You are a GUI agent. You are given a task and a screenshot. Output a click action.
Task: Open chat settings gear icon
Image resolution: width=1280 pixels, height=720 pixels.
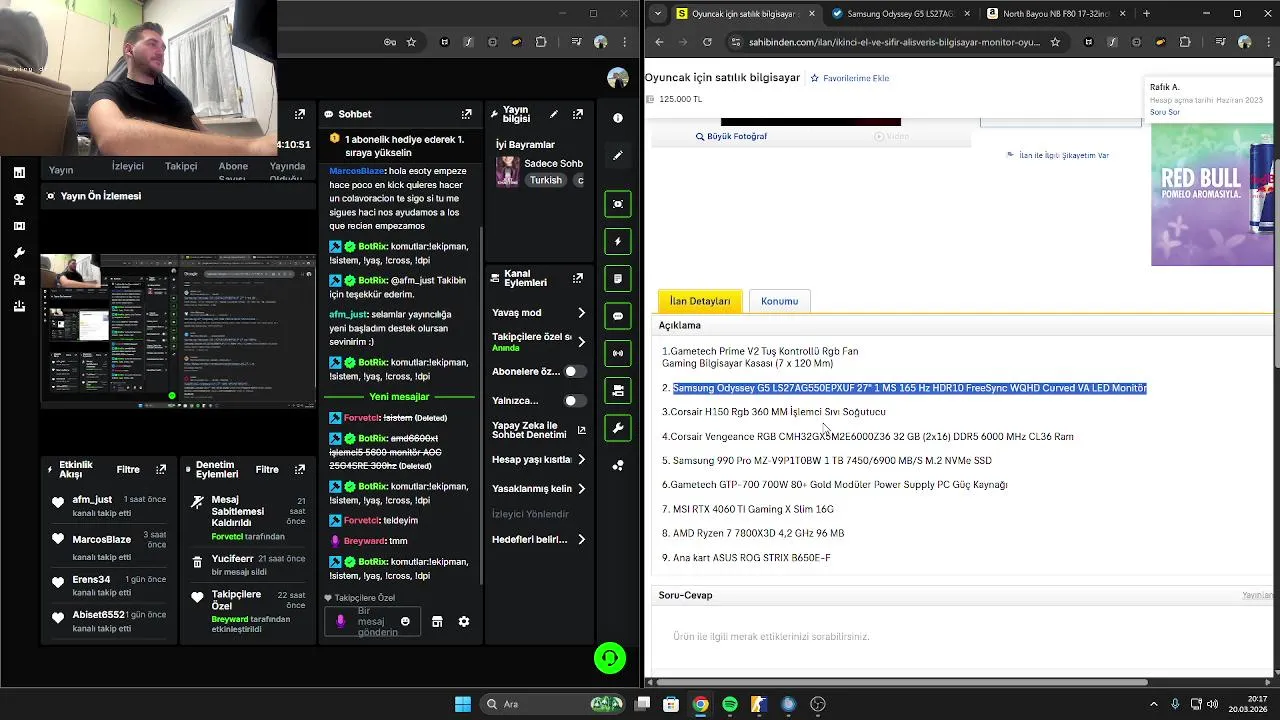pos(464,621)
